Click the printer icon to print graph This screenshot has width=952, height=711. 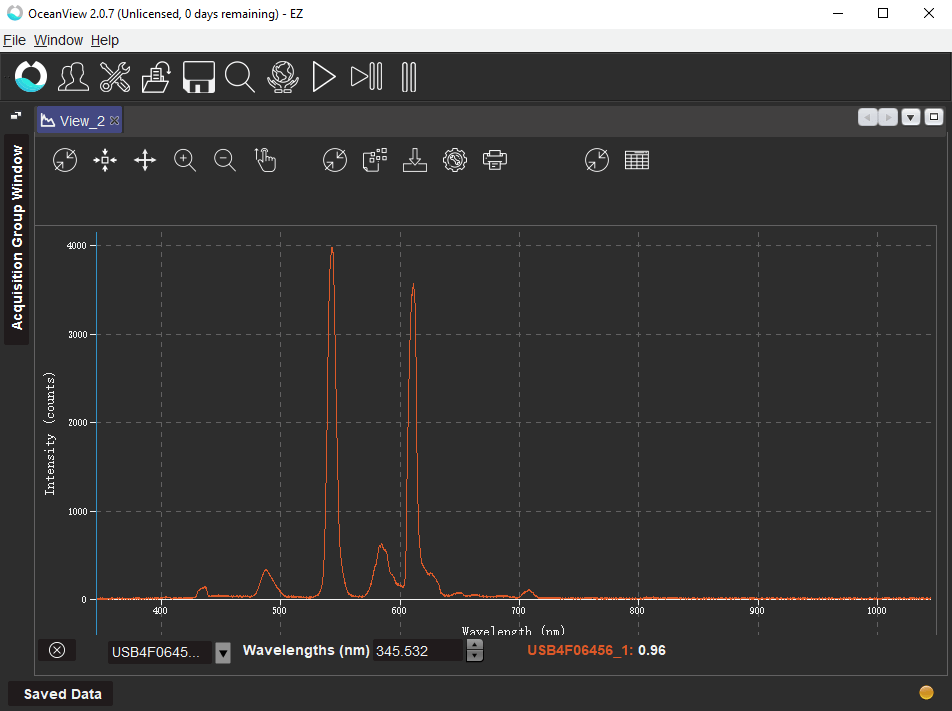point(495,160)
